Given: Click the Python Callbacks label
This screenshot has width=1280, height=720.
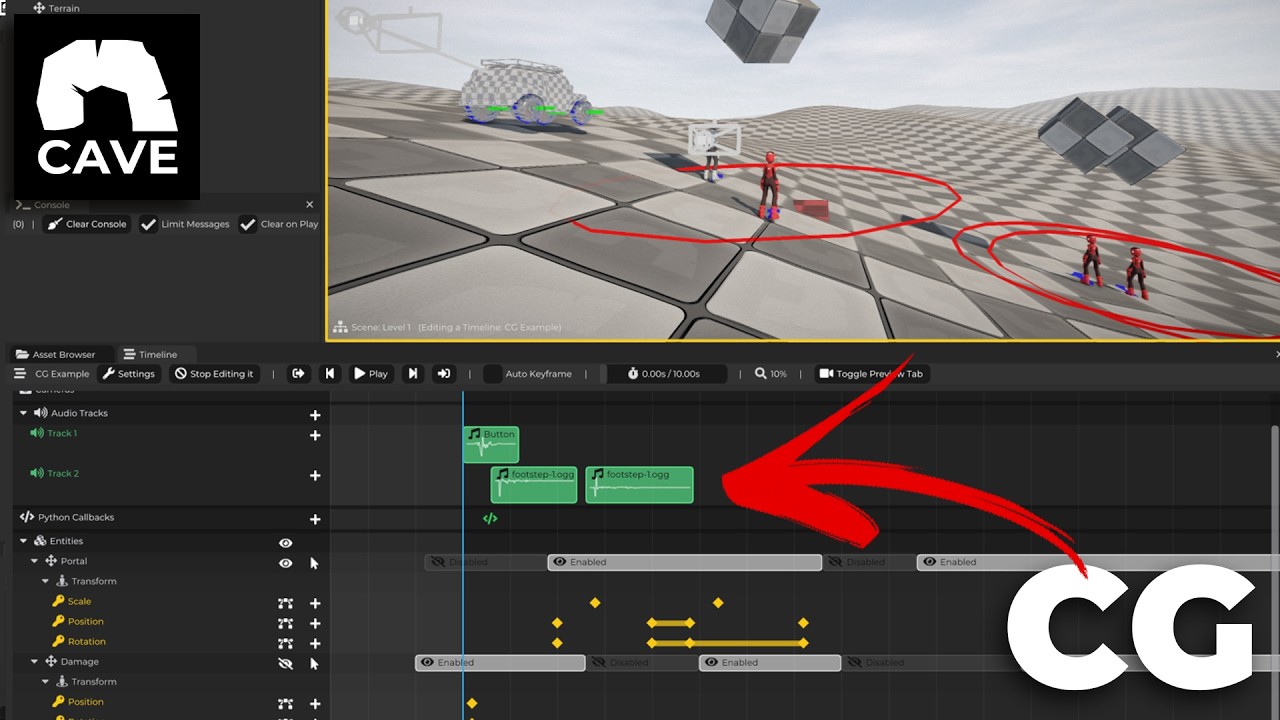Looking at the screenshot, I should click(76, 517).
